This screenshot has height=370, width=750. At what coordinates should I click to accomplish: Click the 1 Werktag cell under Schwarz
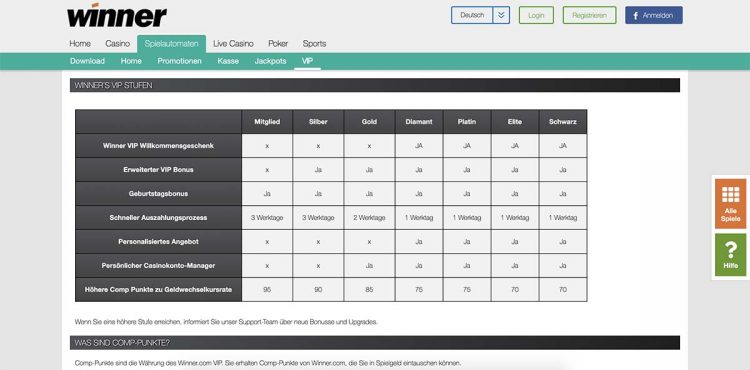pos(563,218)
